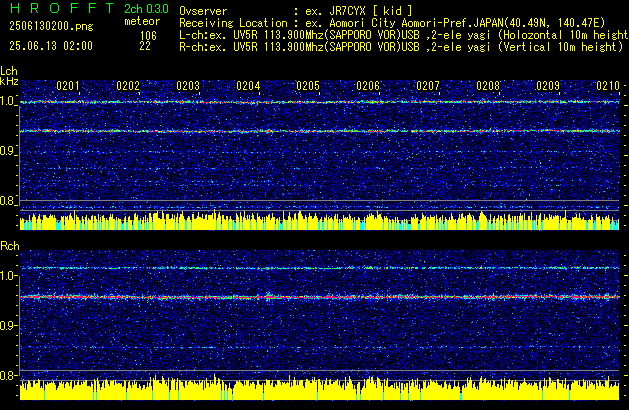
Task: Click the Lch upper signal trace at 1.0 kHz
Action: coord(319,102)
